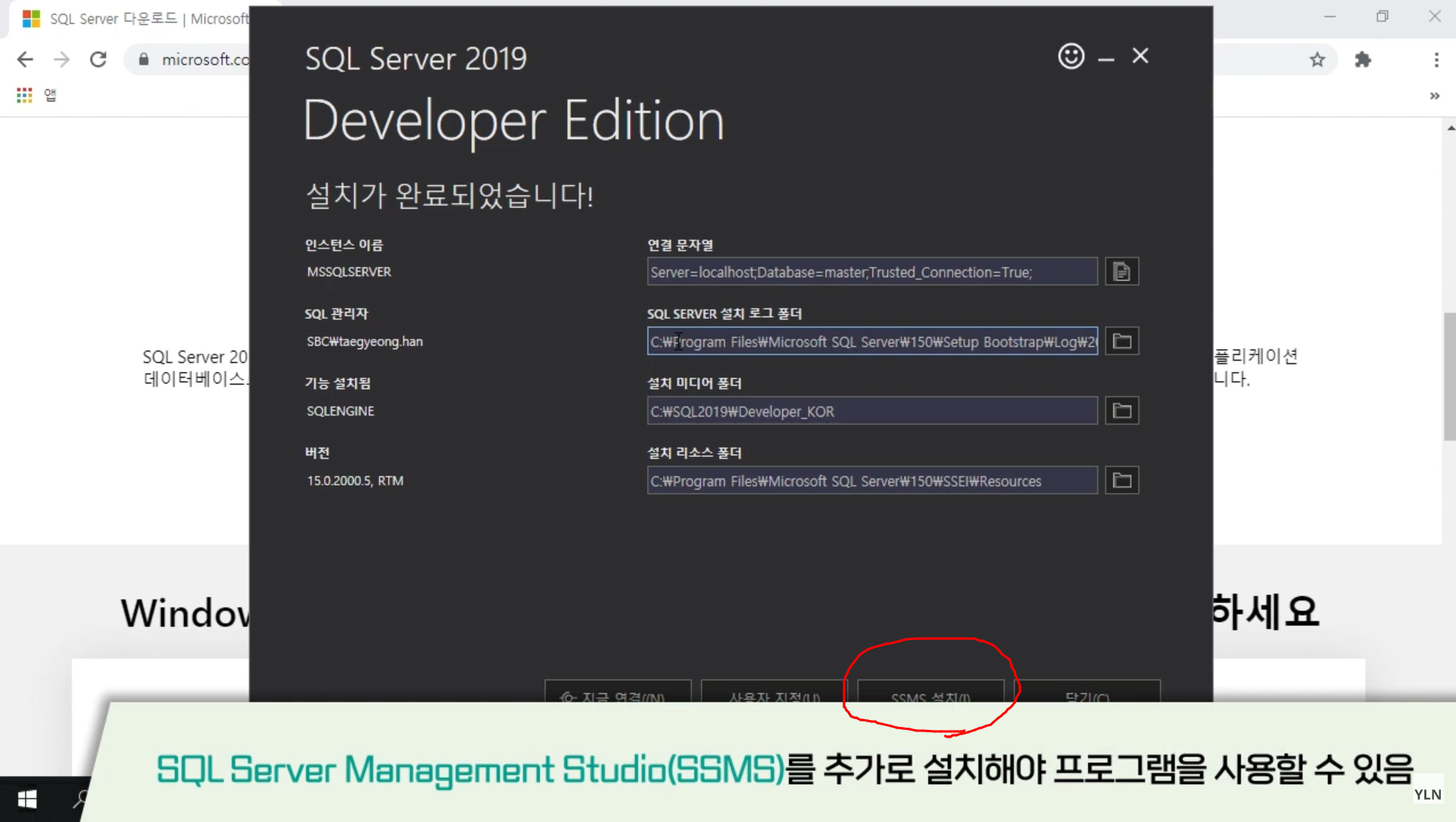The width and height of the screenshot is (1456, 822).
Task: Click the MSSQLSERVER instance name text
Action: [349, 272]
